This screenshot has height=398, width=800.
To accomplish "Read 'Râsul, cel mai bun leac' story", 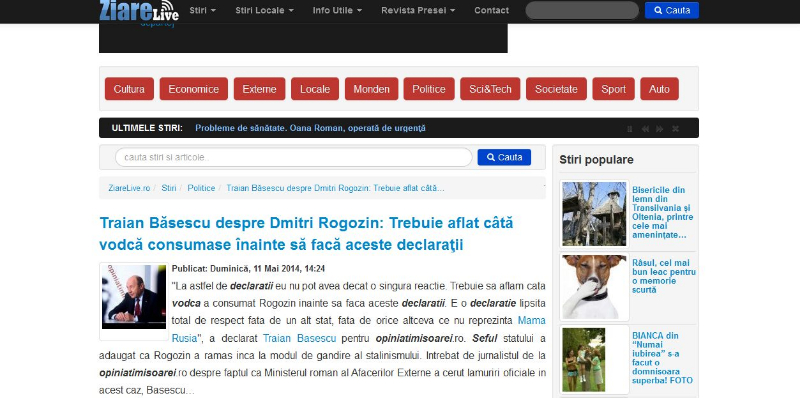I will tap(664, 276).
